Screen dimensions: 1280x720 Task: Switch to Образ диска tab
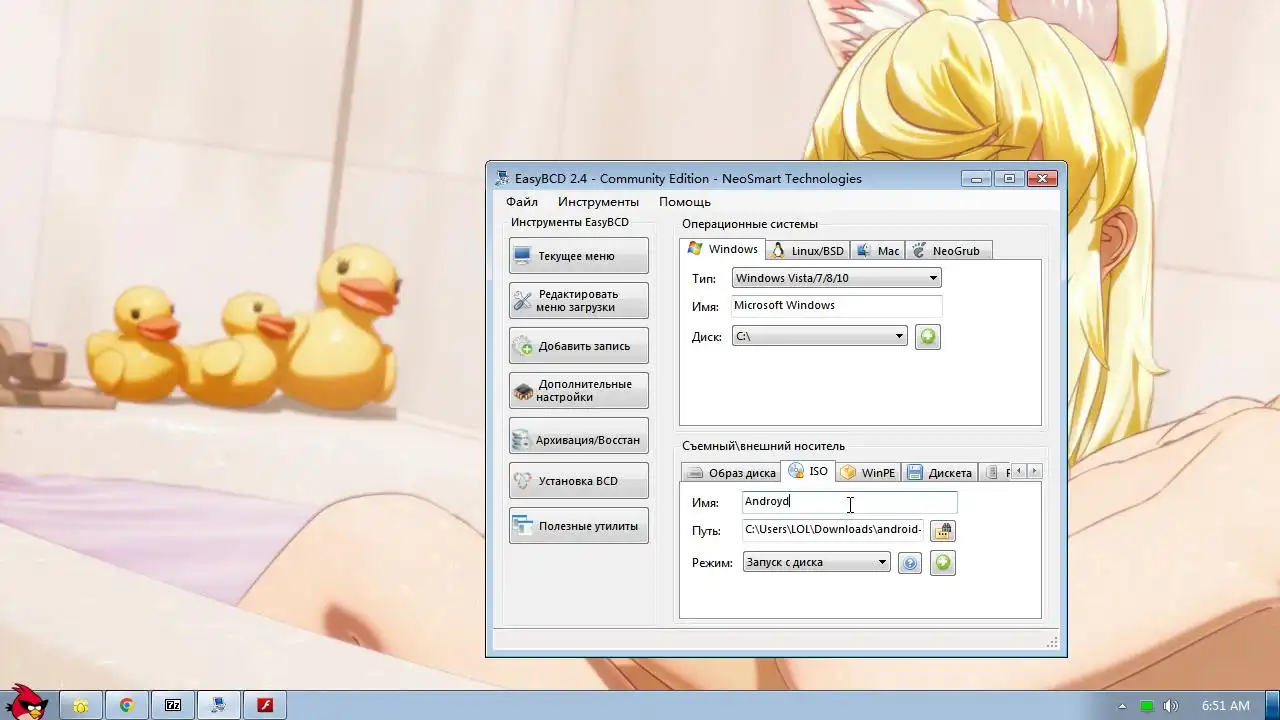coord(731,473)
